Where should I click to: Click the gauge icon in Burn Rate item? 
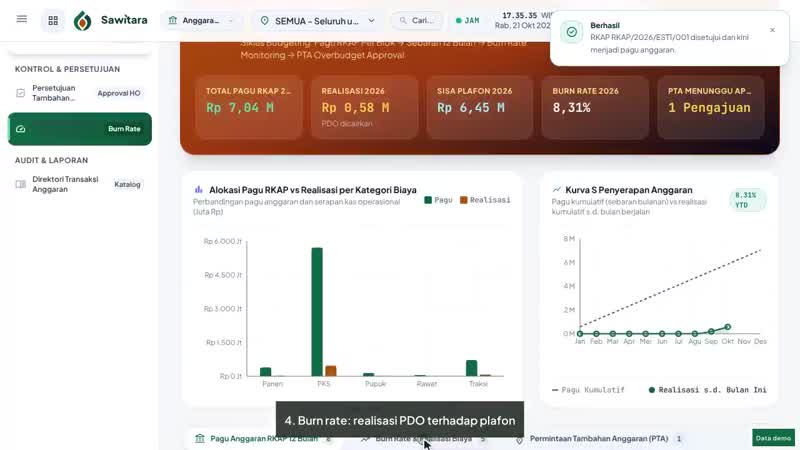coord(21,129)
